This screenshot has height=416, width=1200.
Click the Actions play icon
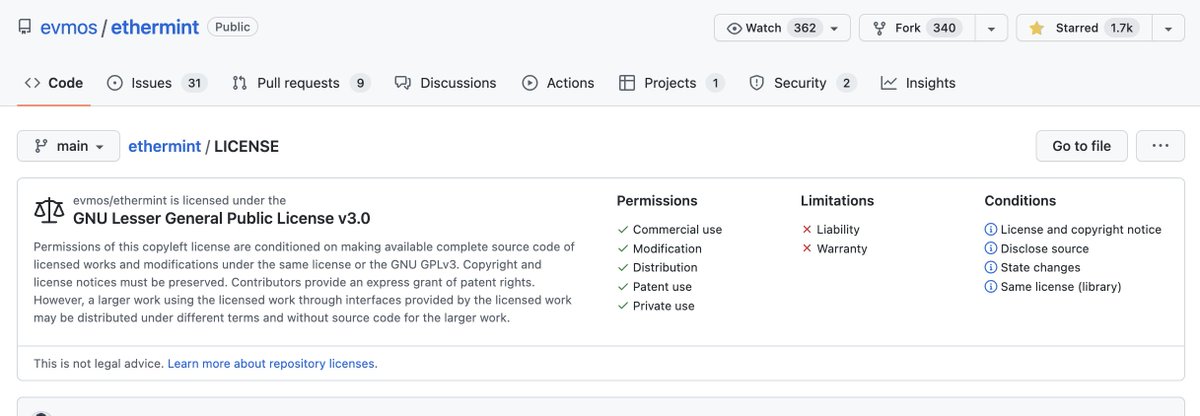pos(530,83)
